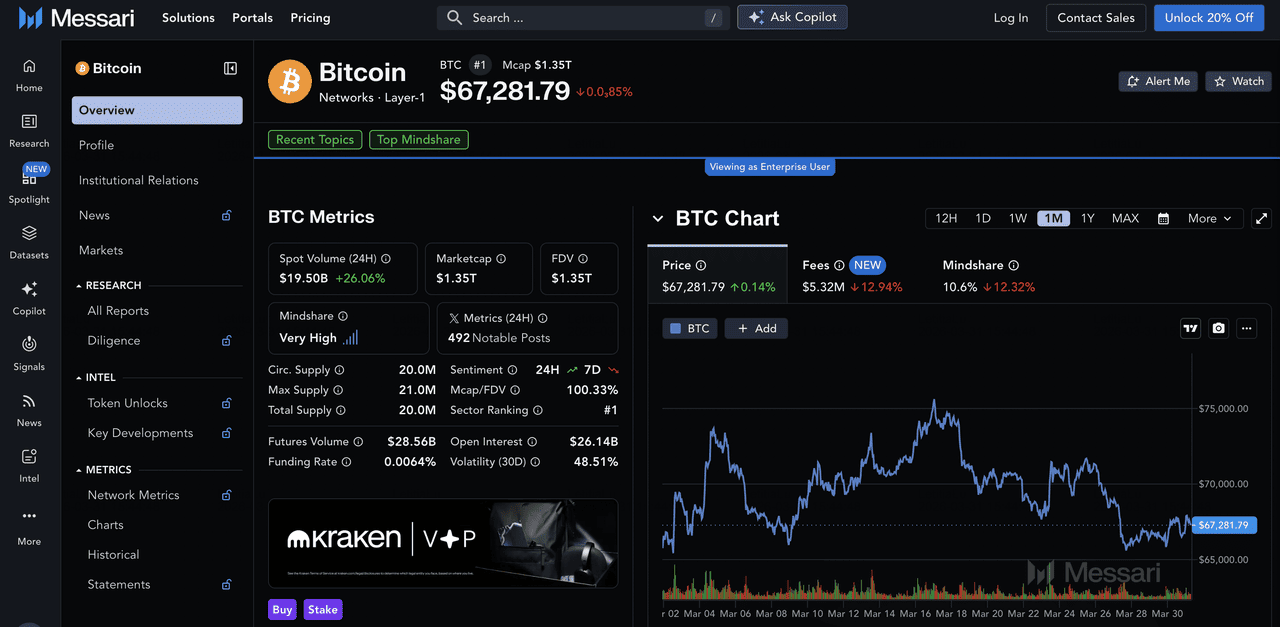Viewport: 1280px width, 627px height.
Task: Collapse the RESEARCH sidebar group
Action: coord(79,286)
